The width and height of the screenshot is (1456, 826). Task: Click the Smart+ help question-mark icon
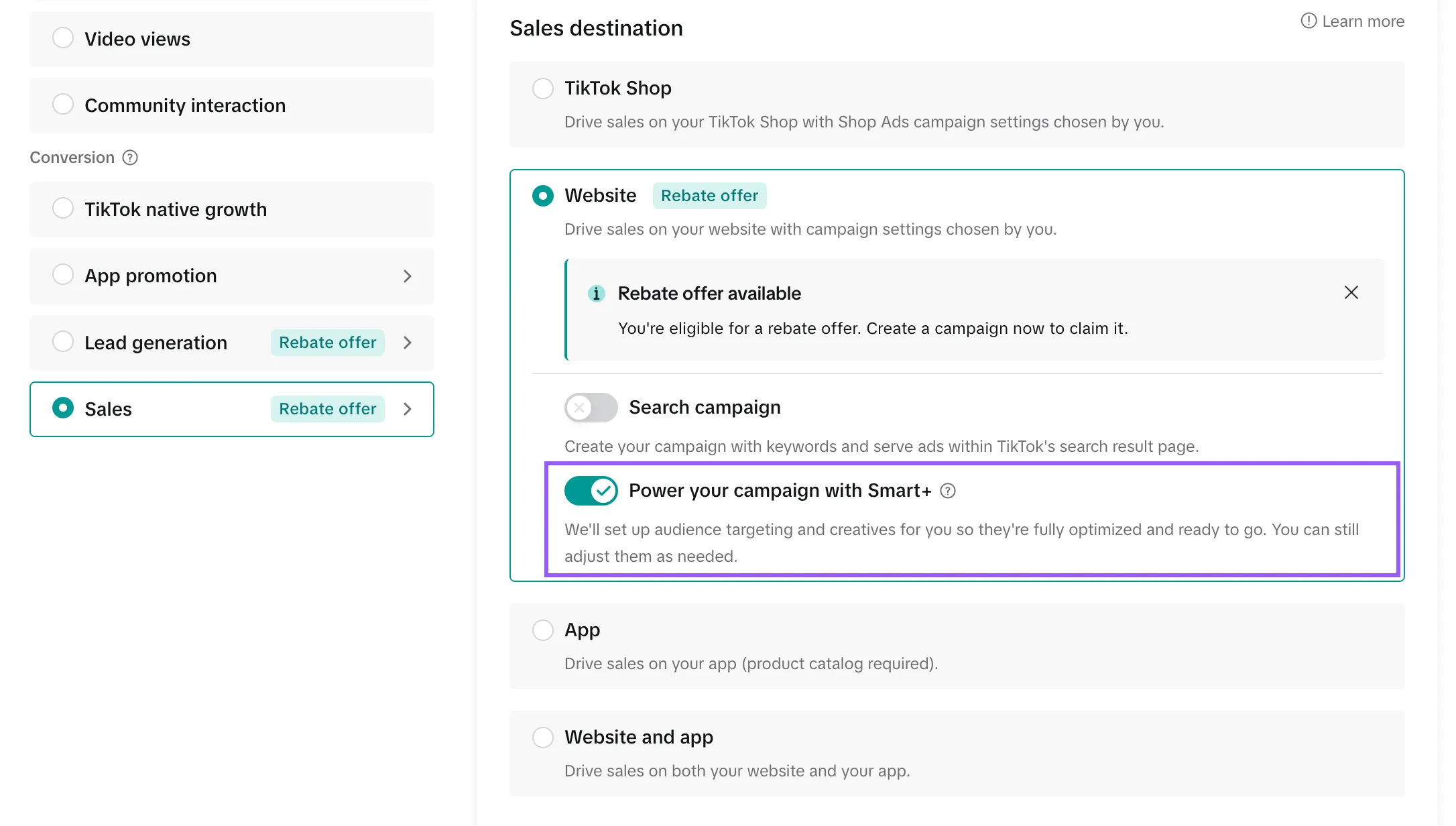(948, 491)
